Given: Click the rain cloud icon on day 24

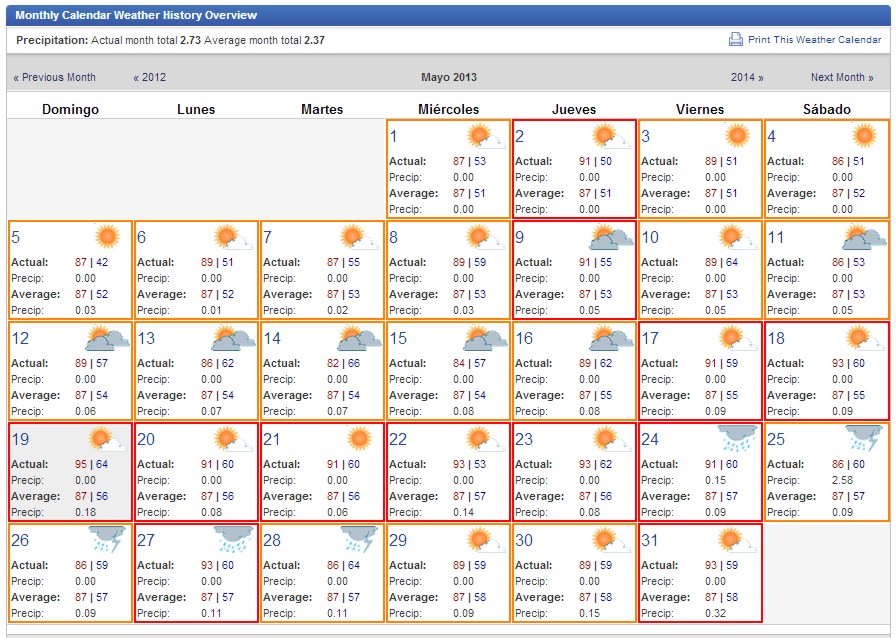Looking at the screenshot, I should pos(737,438).
